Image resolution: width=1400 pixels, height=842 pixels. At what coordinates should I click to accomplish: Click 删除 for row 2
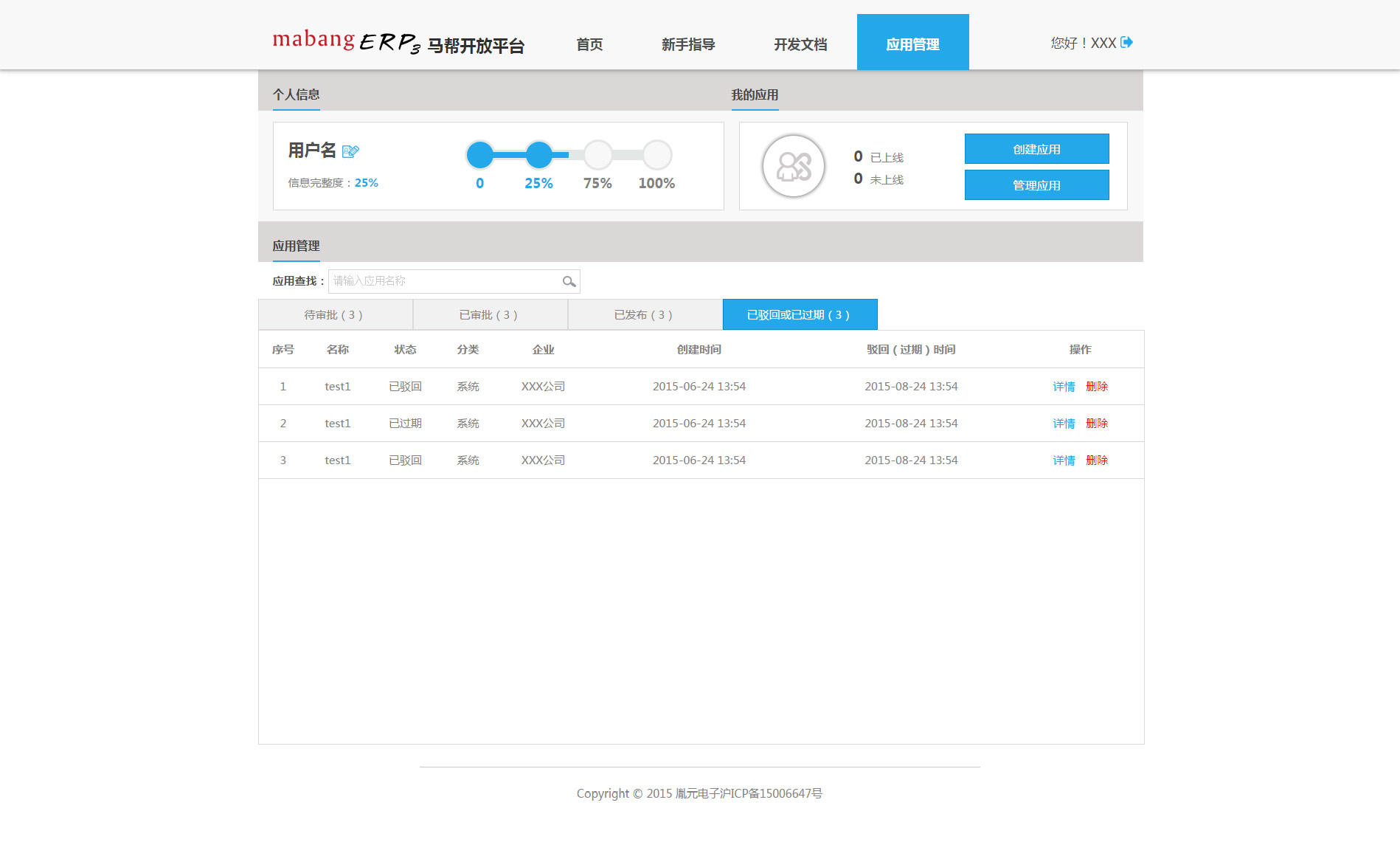[x=1097, y=424]
